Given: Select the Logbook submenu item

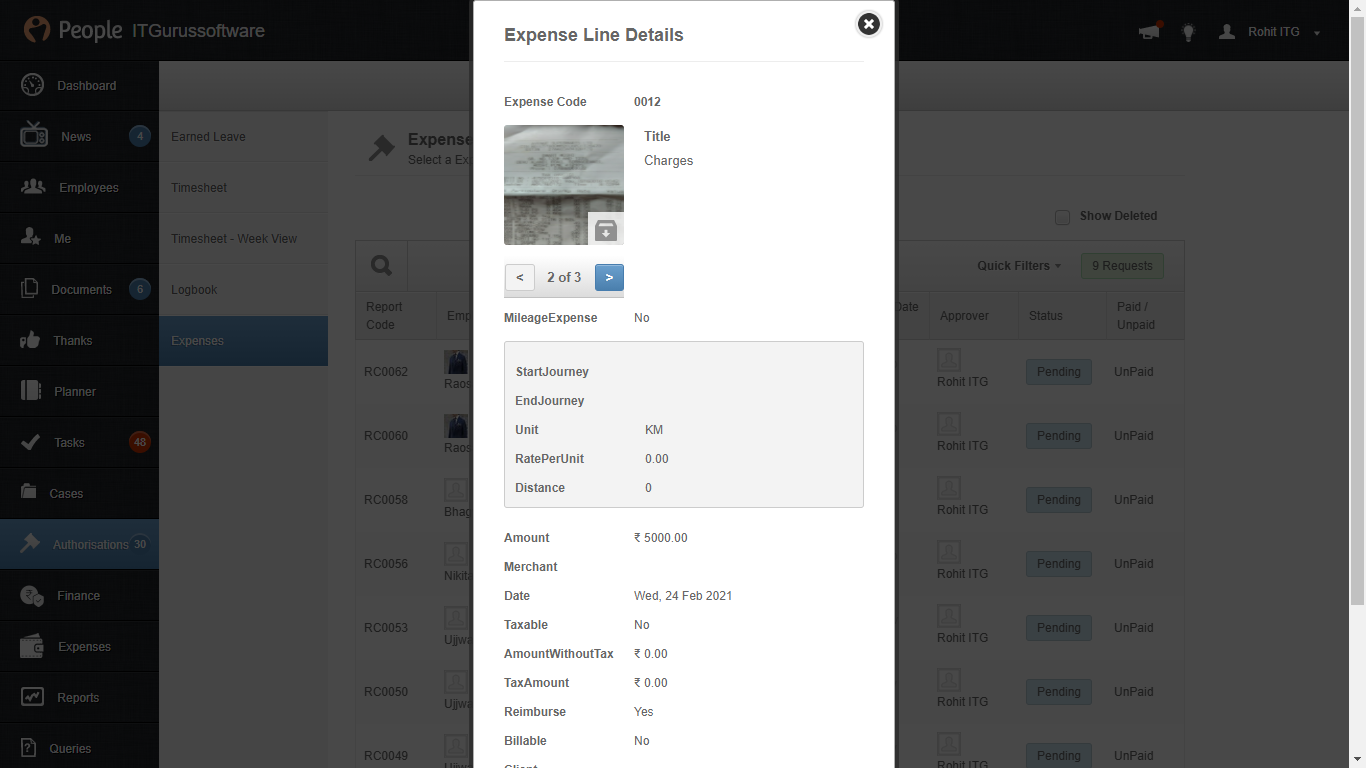Looking at the screenshot, I should tap(243, 289).
